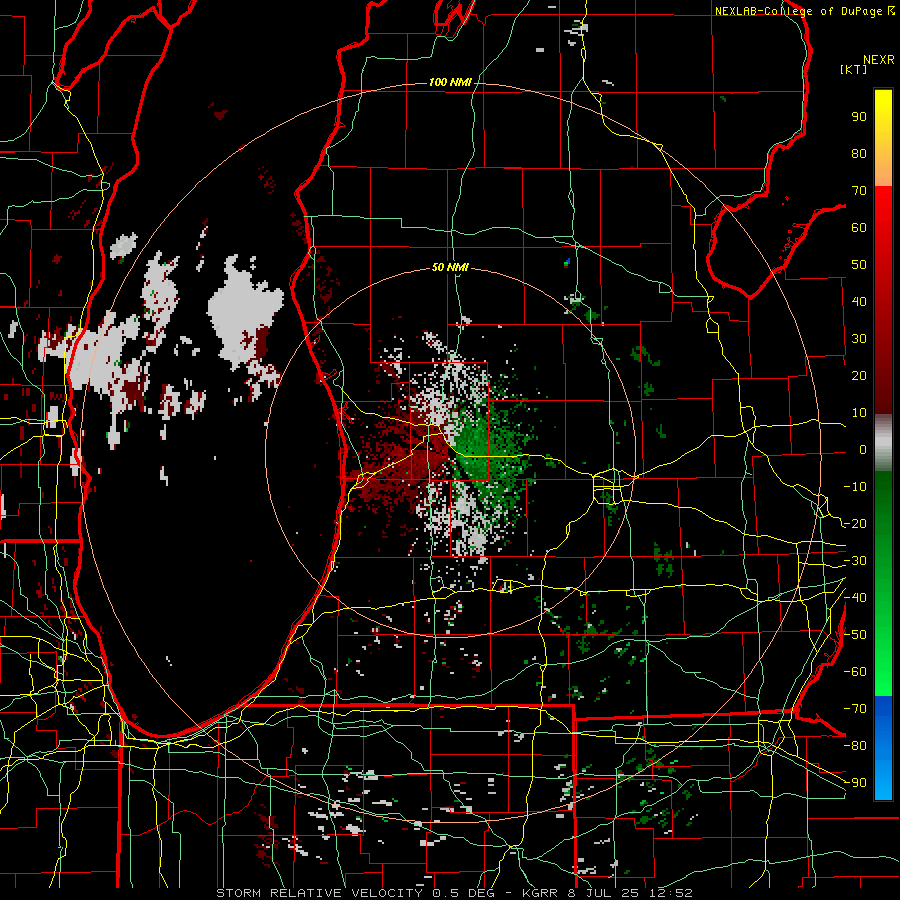Click the 12:52 timestamp in the caption

tap(670, 893)
